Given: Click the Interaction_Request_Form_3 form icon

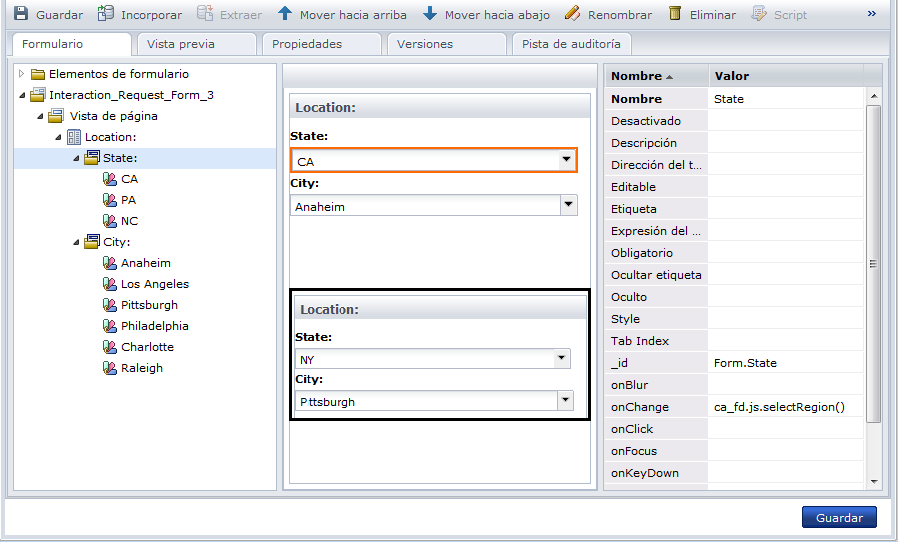Looking at the screenshot, I should [38, 95].
